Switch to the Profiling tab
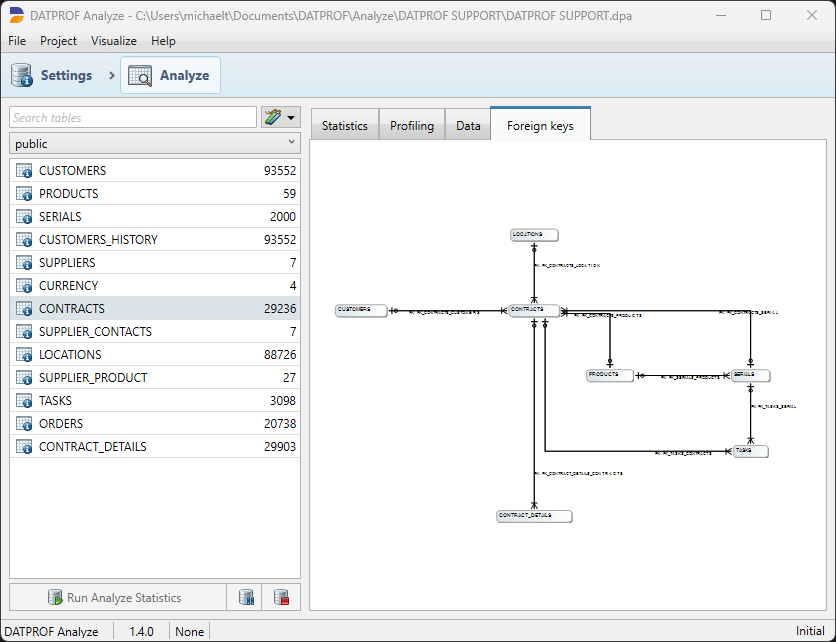This screenshot has width=836, height=642. click(411, 126)
